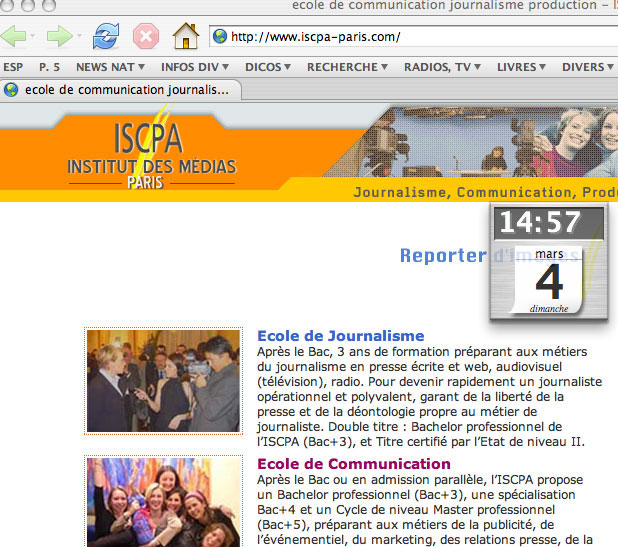Screen dimensions: 618x547
Task: Click the window zoom (third) title bar button
Action: point(49,5)
